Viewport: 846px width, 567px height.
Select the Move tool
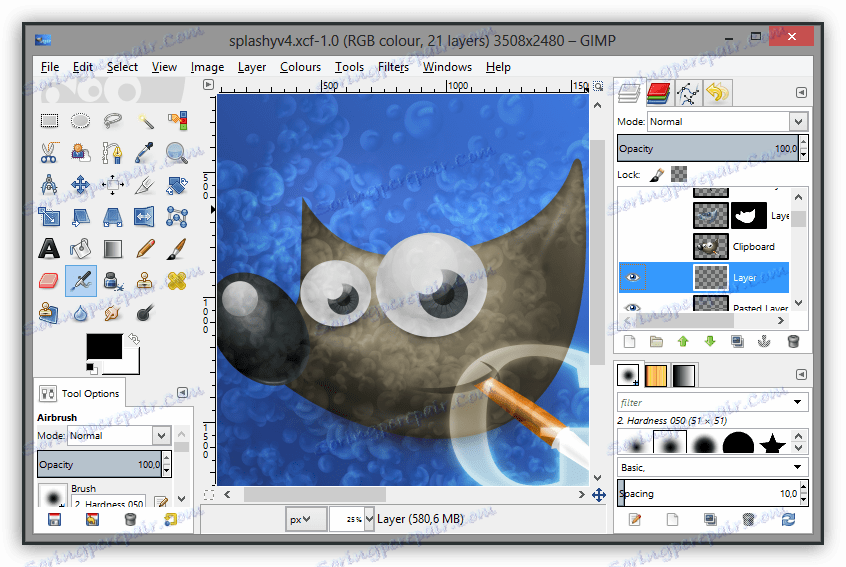click(80, 185)
